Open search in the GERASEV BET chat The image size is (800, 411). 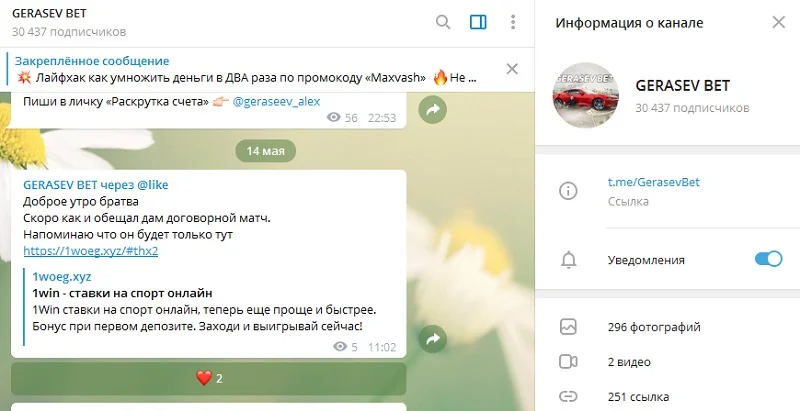(443, 22)
